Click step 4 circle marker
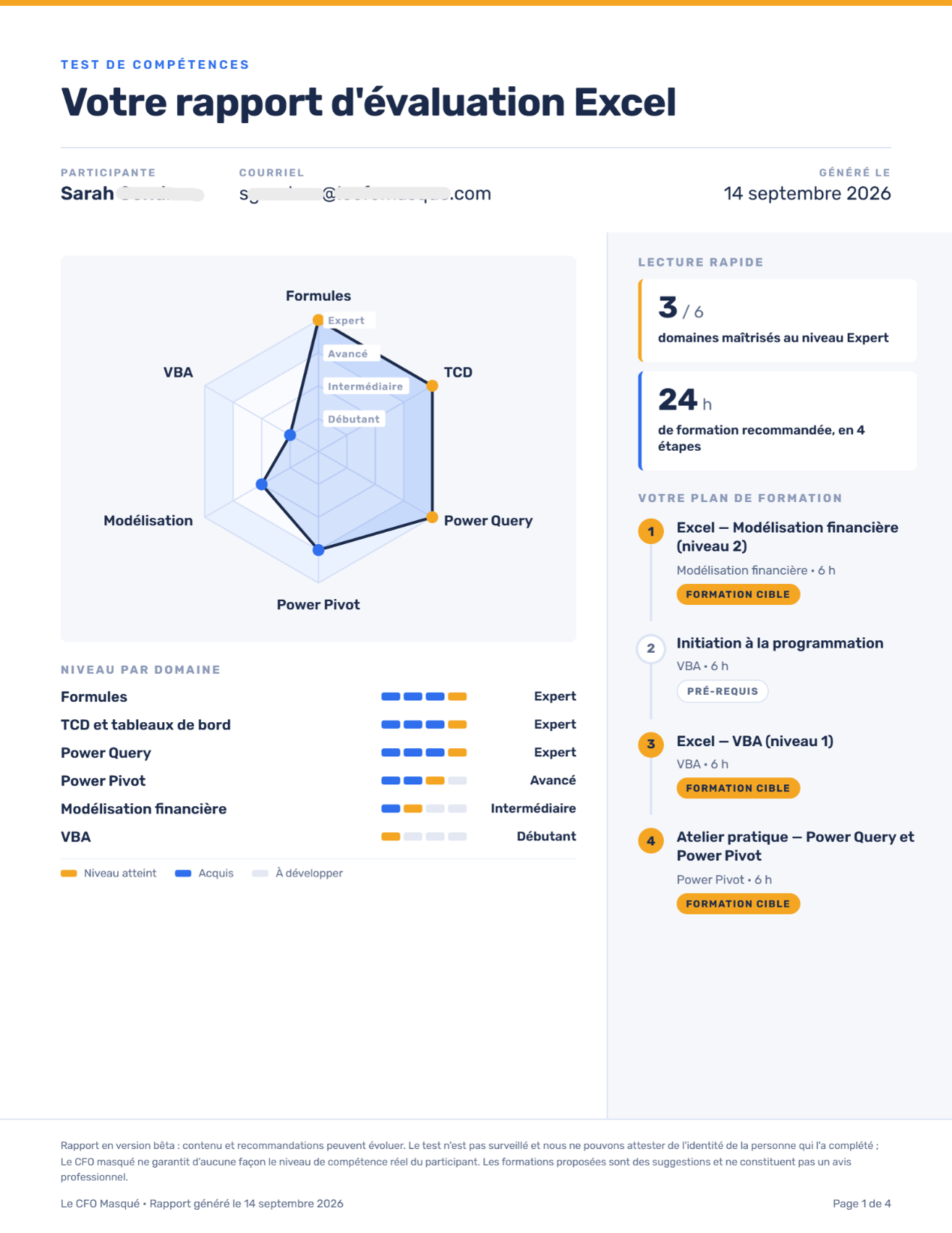 tap(650, 841)
